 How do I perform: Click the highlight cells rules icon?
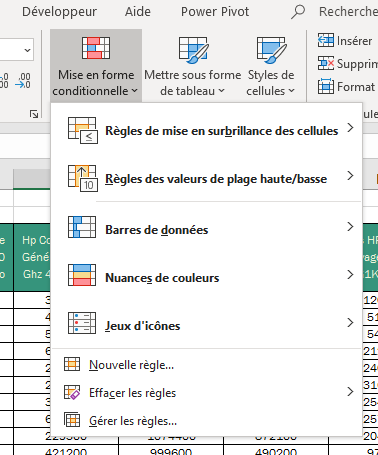(x=83, y=130)
